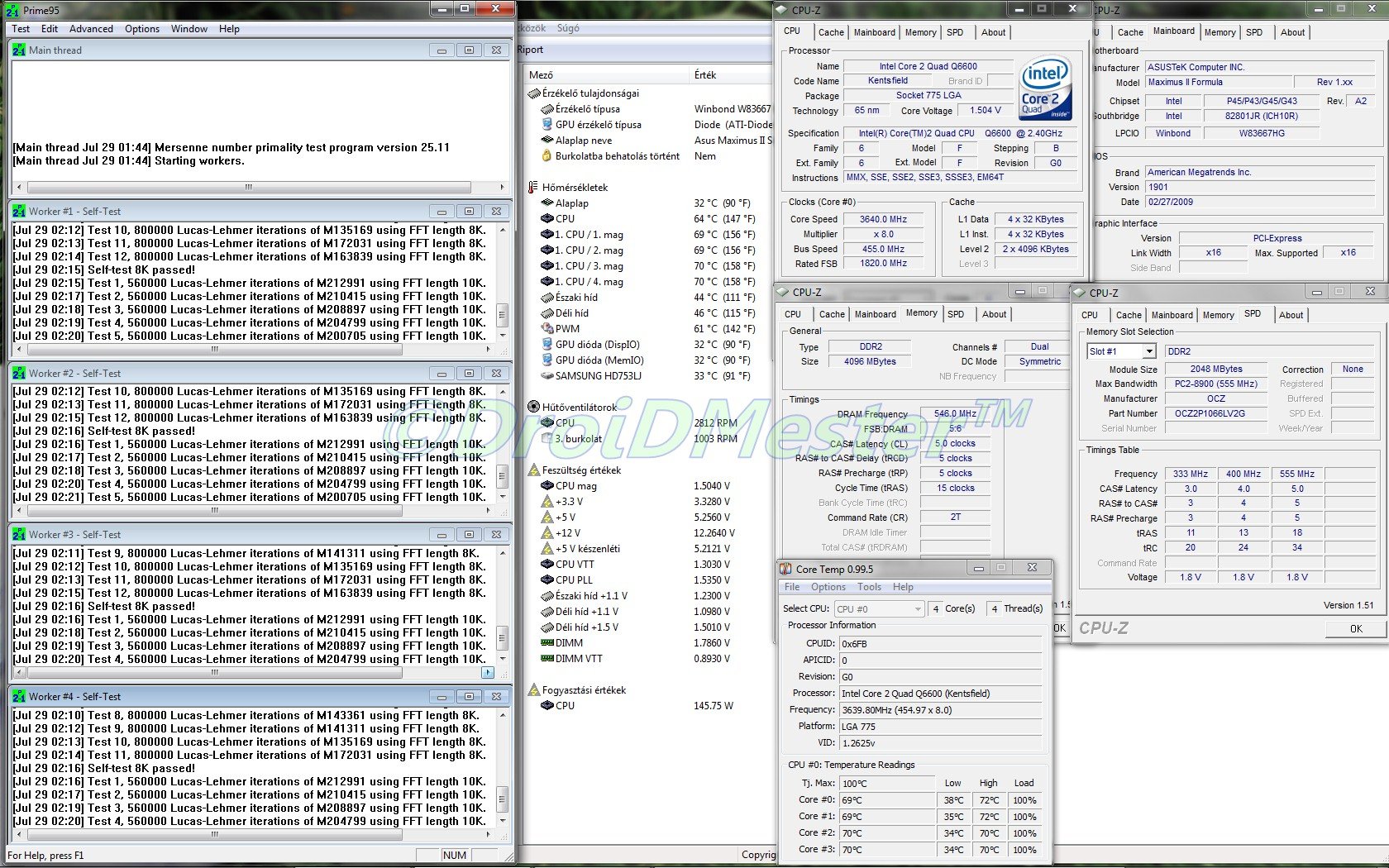The image size is (1389, 868).
Task: Open the Slot #1 memory slot dropdown
Action: 1149,351
